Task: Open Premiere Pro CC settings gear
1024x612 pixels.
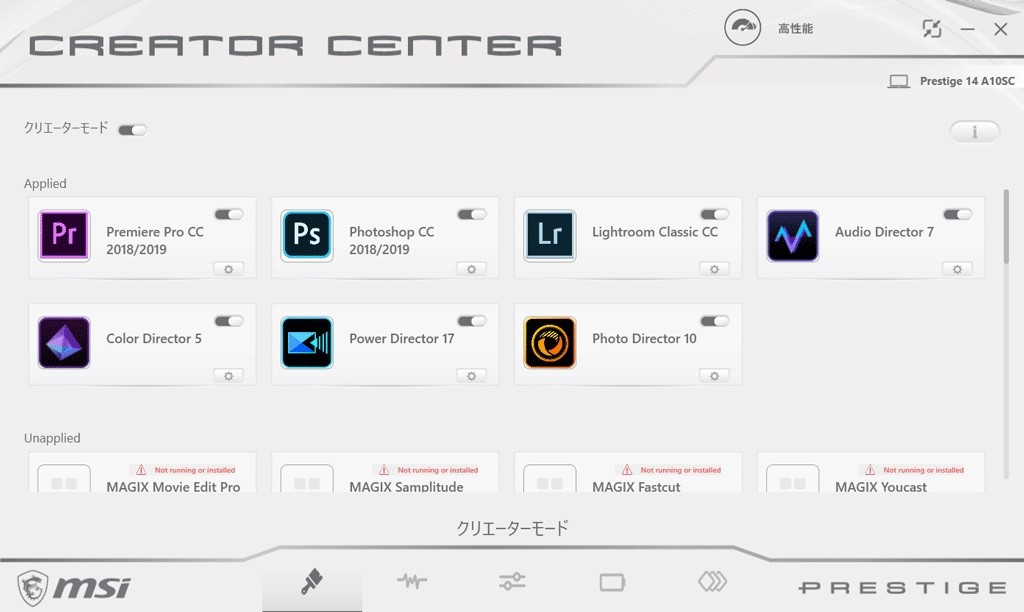Action: (x=229, y=269)
